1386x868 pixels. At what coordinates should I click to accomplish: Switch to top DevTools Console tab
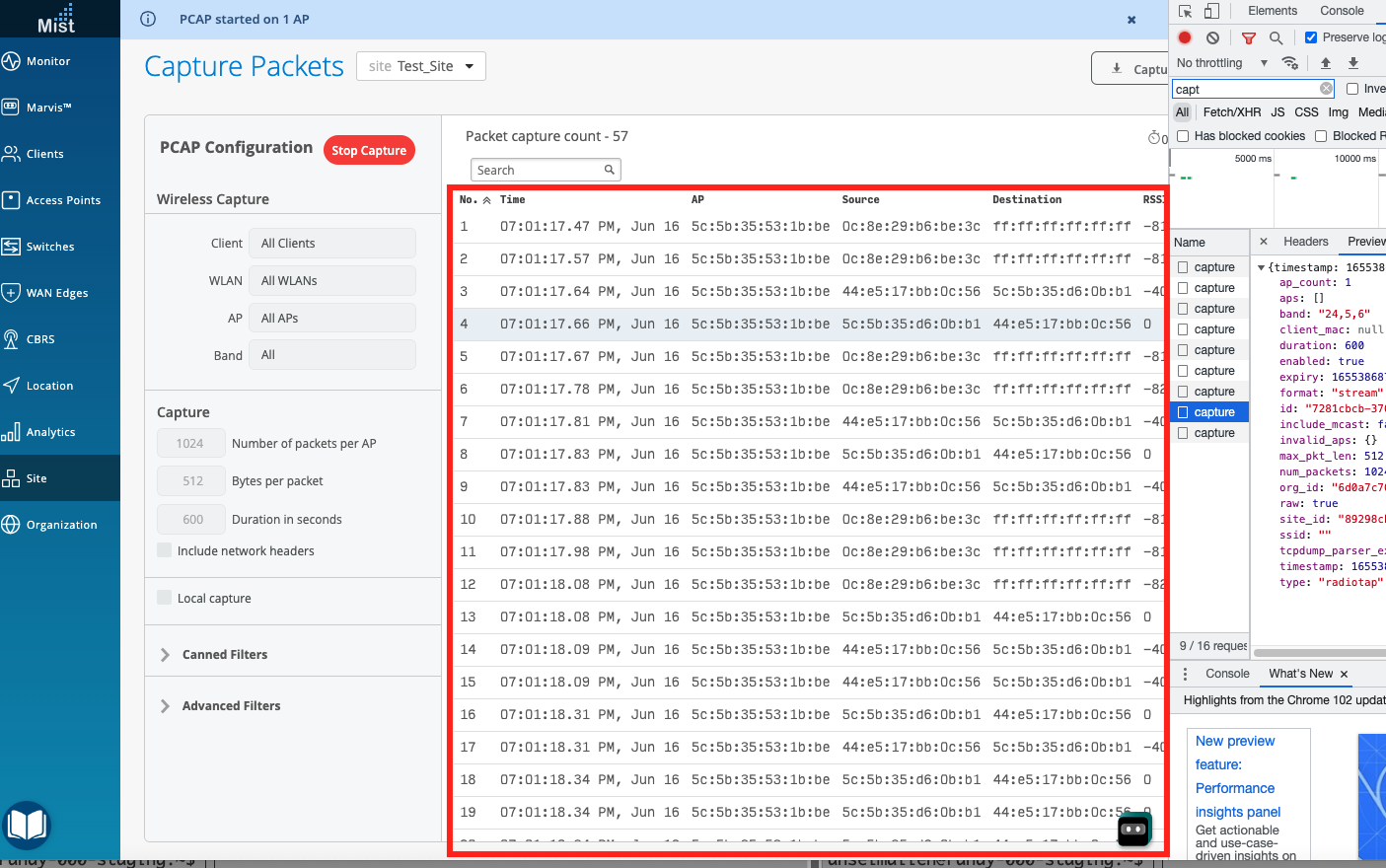coord(1342,11)
